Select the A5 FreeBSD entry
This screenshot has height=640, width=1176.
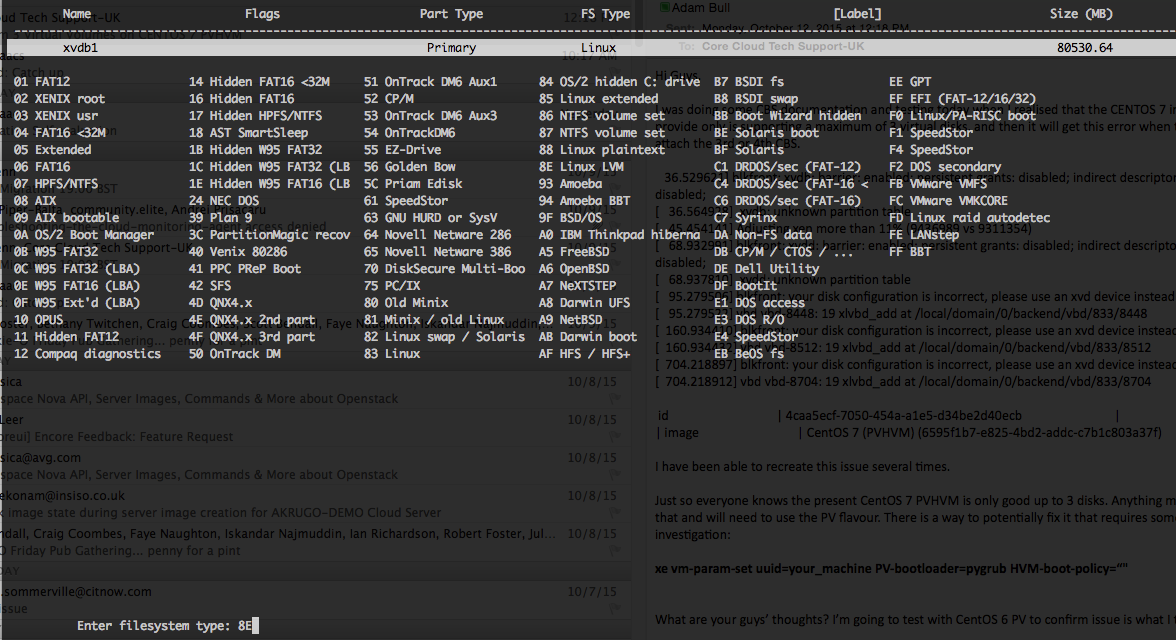574,252
